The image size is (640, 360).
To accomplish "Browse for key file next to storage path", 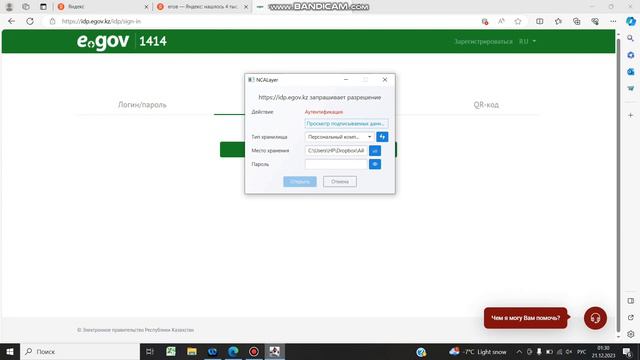I will pos(375,151).
